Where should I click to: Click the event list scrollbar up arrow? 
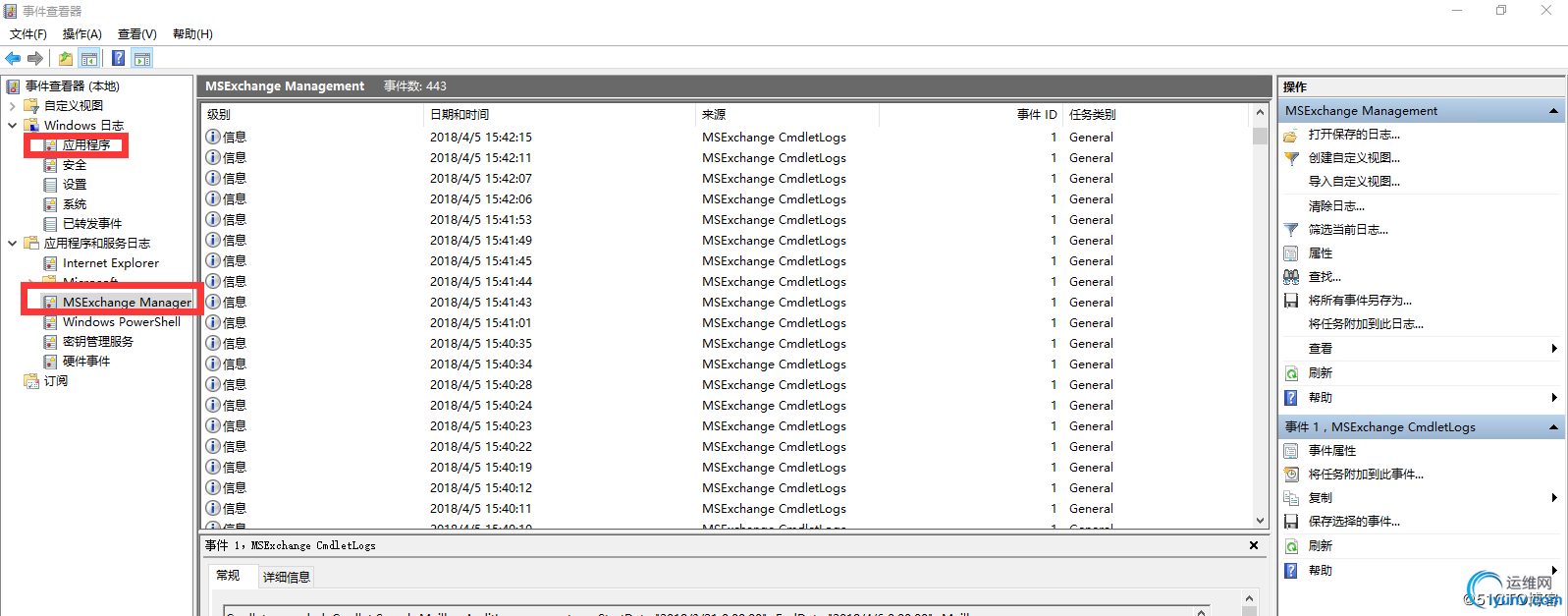[x=1261, y=114]
